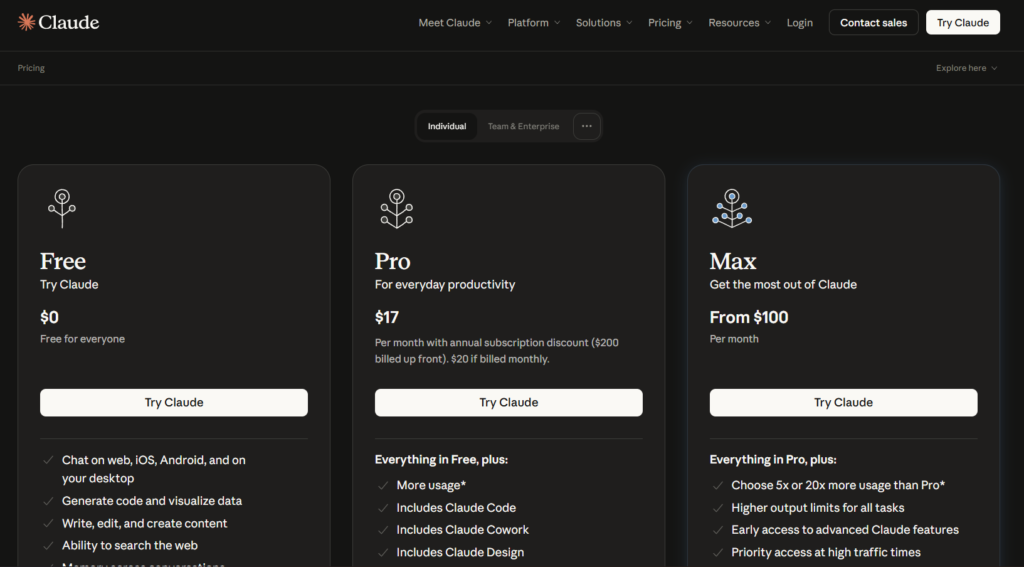Click Try Claude in the top navigation

963,22
